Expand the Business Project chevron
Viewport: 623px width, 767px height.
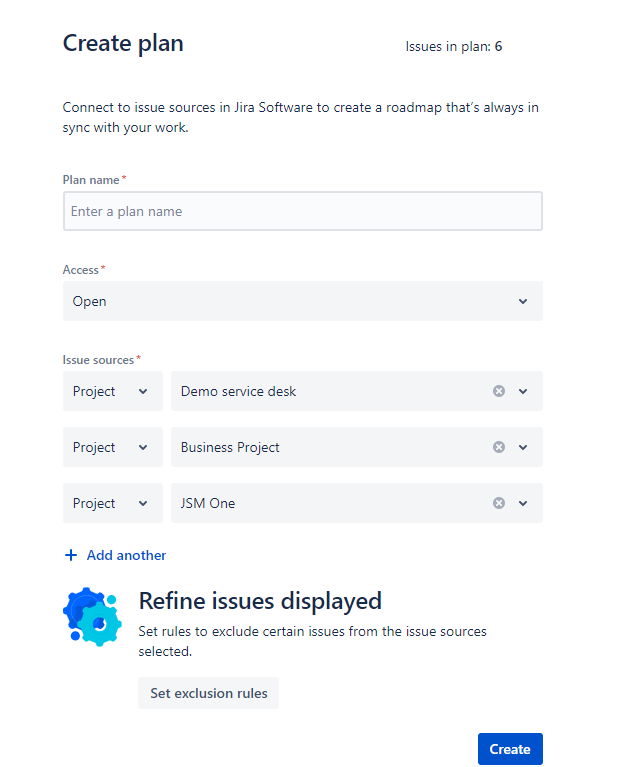[x=523, y=447]
